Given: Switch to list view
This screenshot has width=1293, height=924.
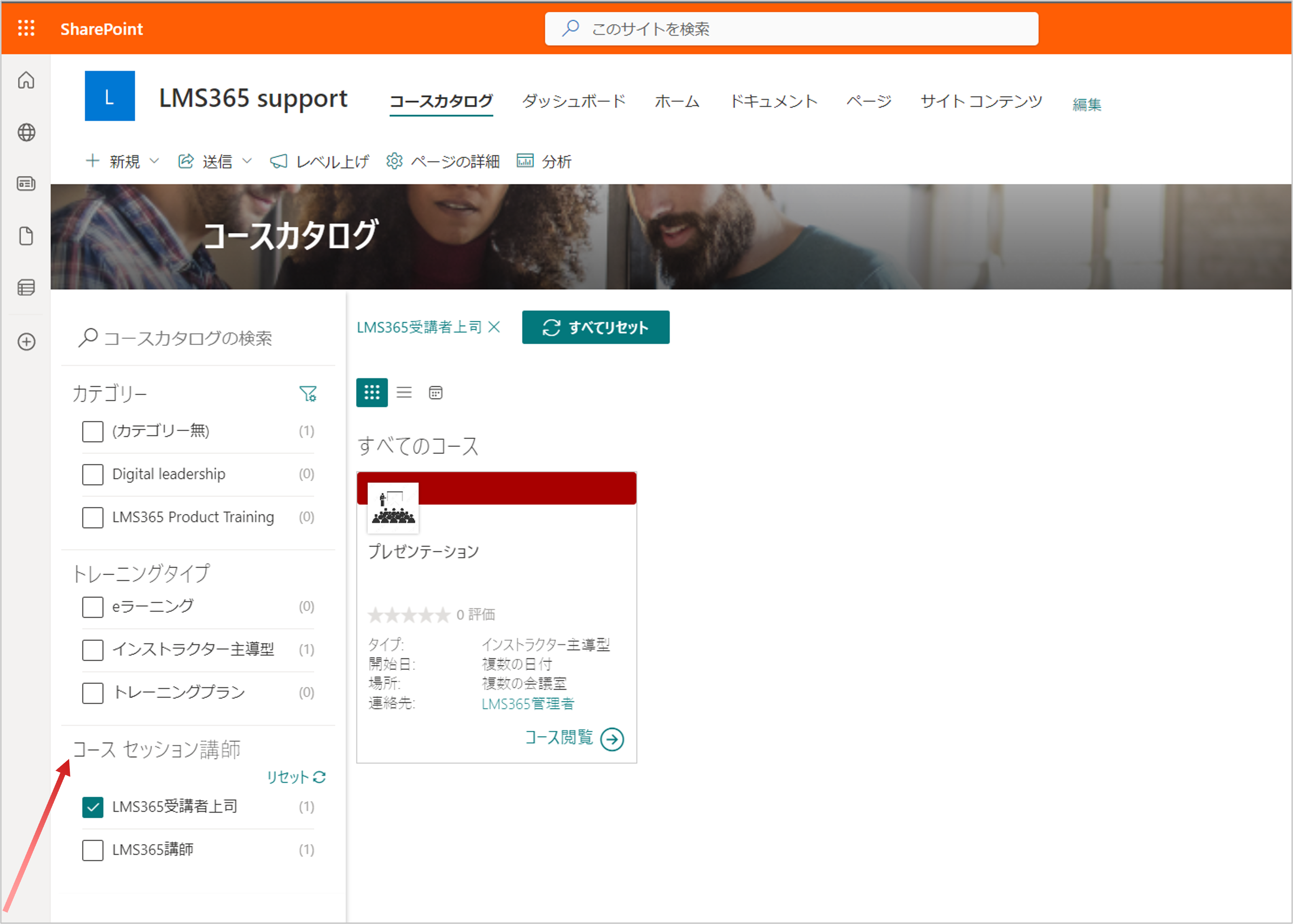Looking at the screenshot, I should click(x=404, y=392).
